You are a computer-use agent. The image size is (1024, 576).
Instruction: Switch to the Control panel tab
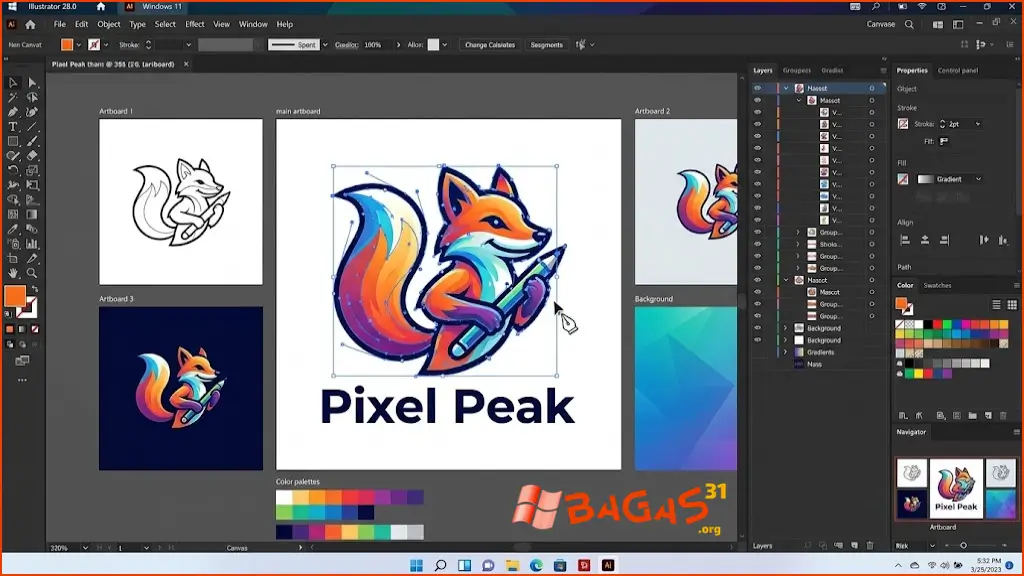(958, 71)
